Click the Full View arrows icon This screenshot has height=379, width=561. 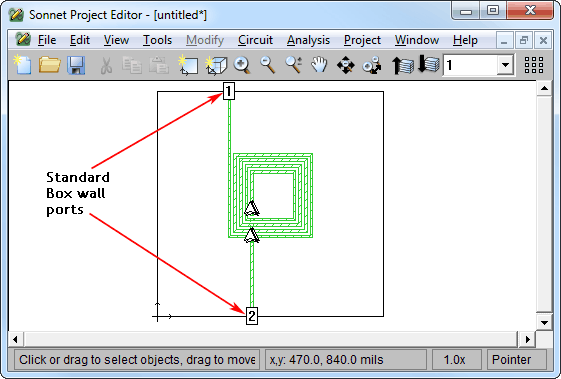tap(346, 65)
